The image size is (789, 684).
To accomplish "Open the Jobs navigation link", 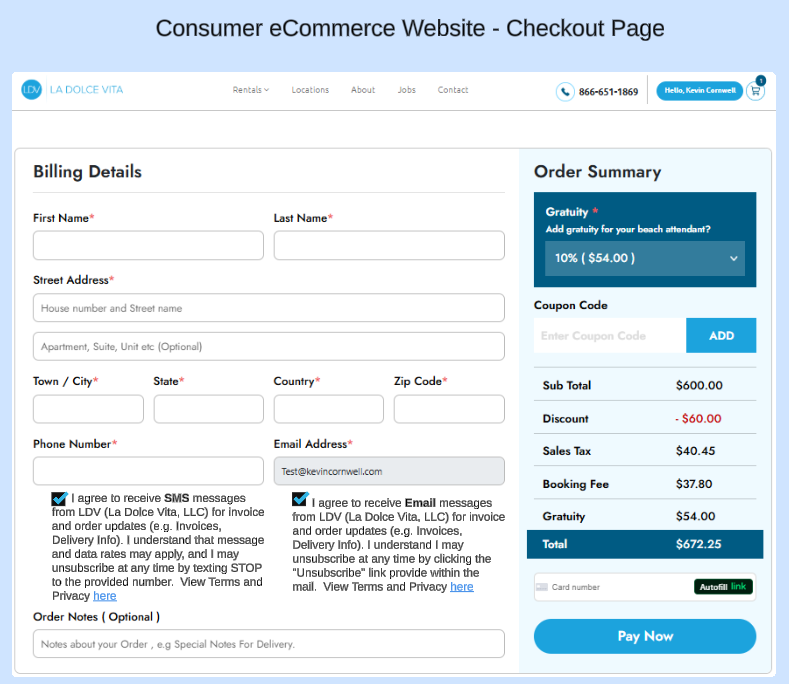I will (406, 90).
